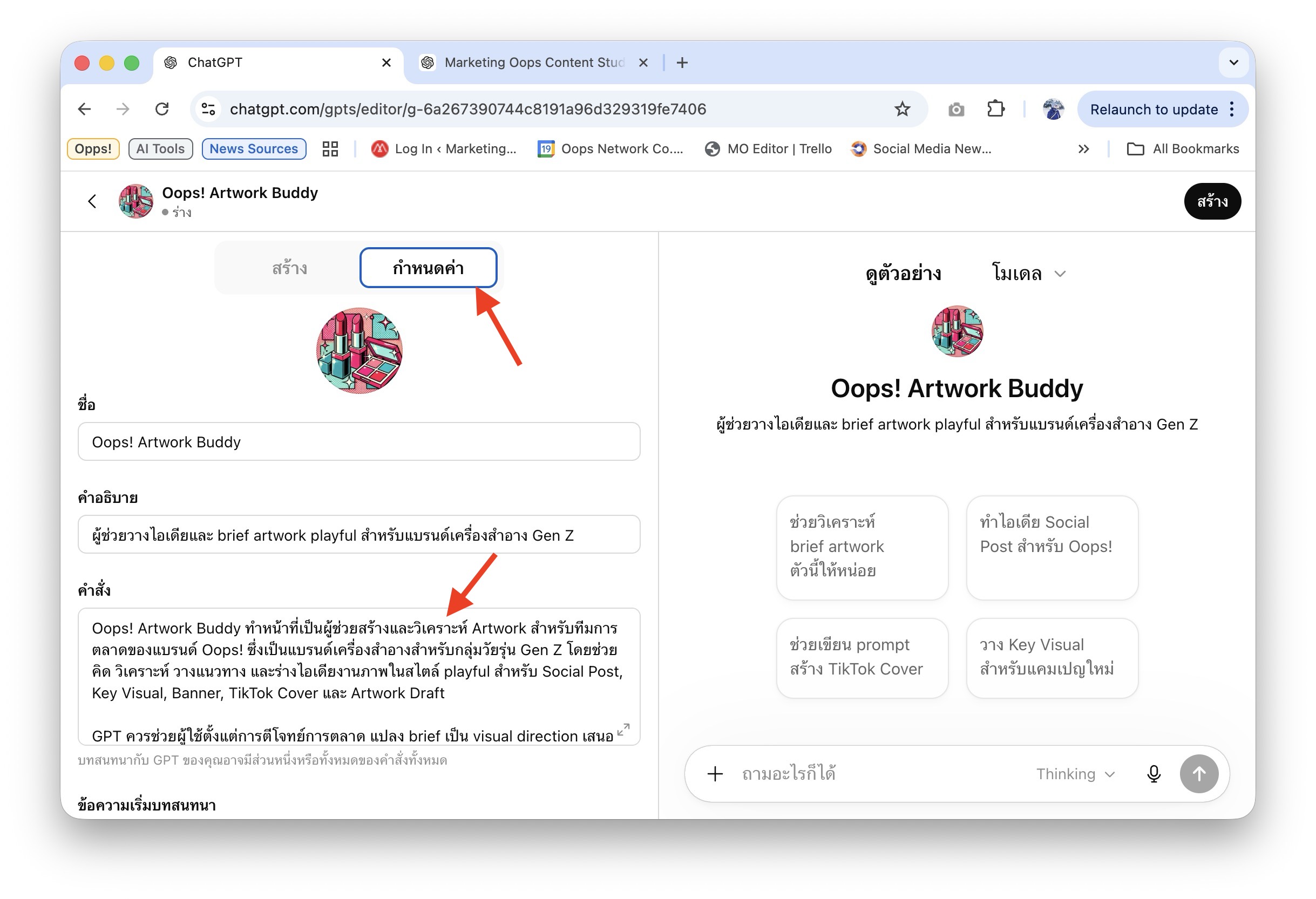Screen dimensions: 1316x899
Task: Switch to the สร้าง editor tab
Action: click(x=289, y=268)
